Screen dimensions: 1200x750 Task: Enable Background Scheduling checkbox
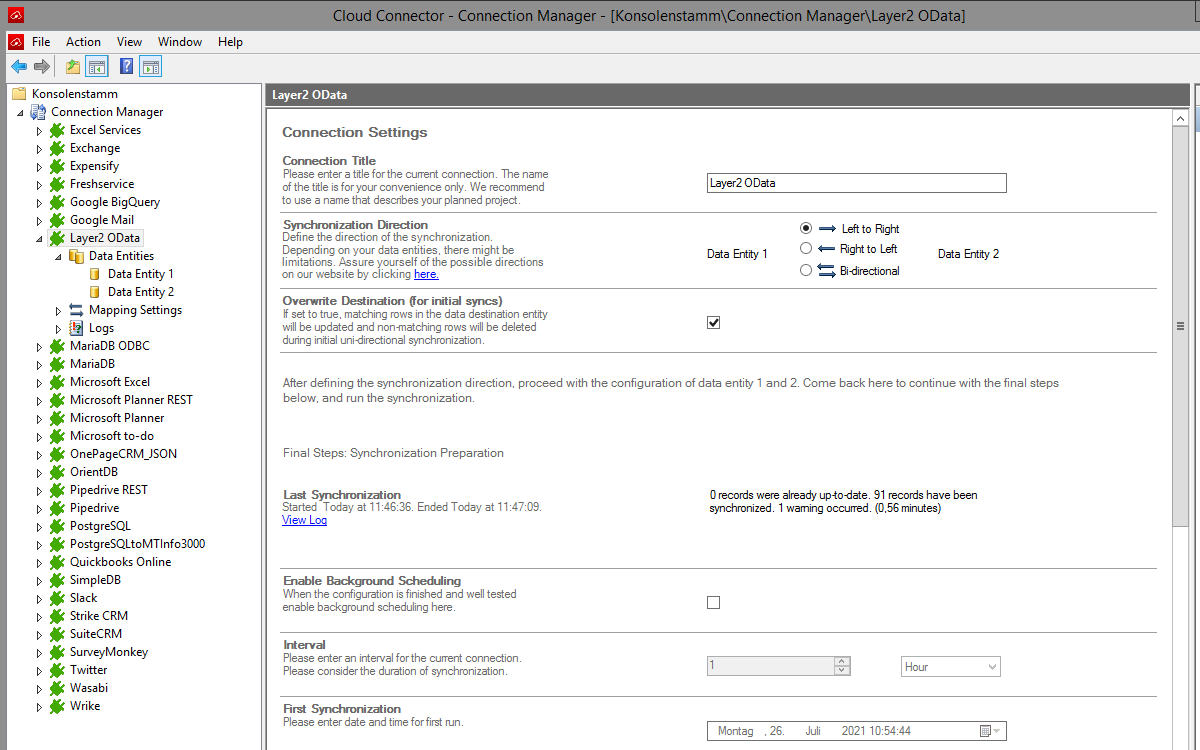pos(713,602)
